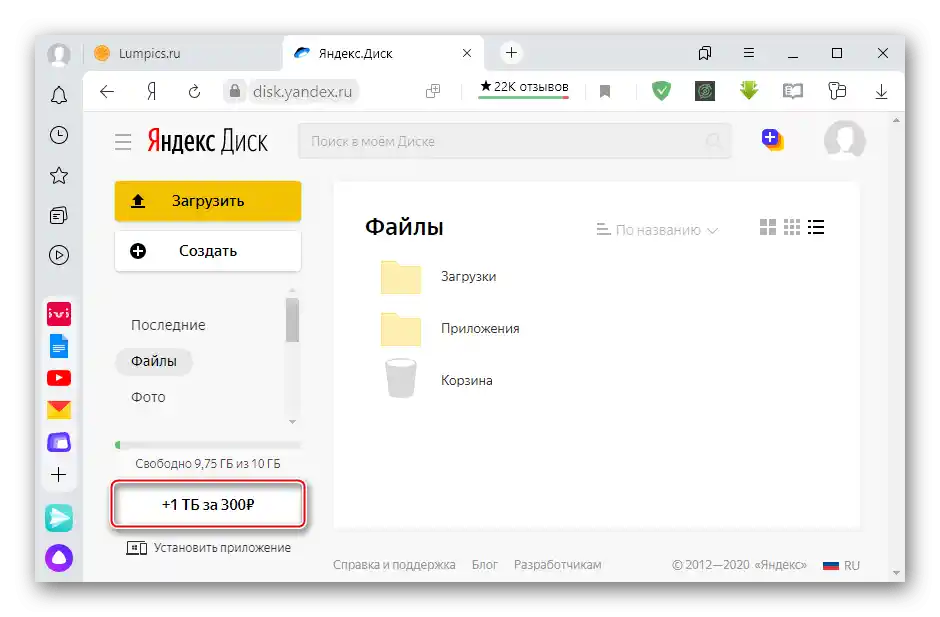Open the blue documents shortcut
Viewport: 940px width, 617px height.
(x=59, y=346)
